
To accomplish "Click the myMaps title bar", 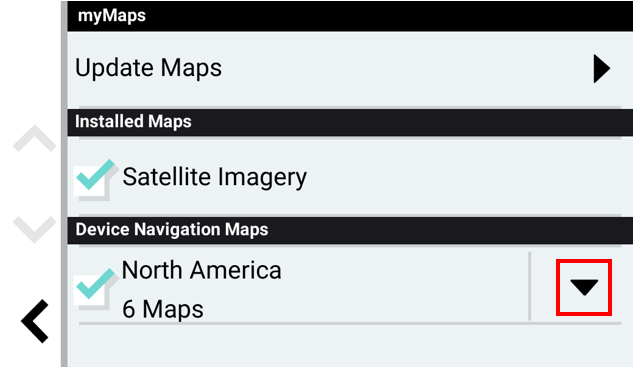I will click(x=350, y=16).
